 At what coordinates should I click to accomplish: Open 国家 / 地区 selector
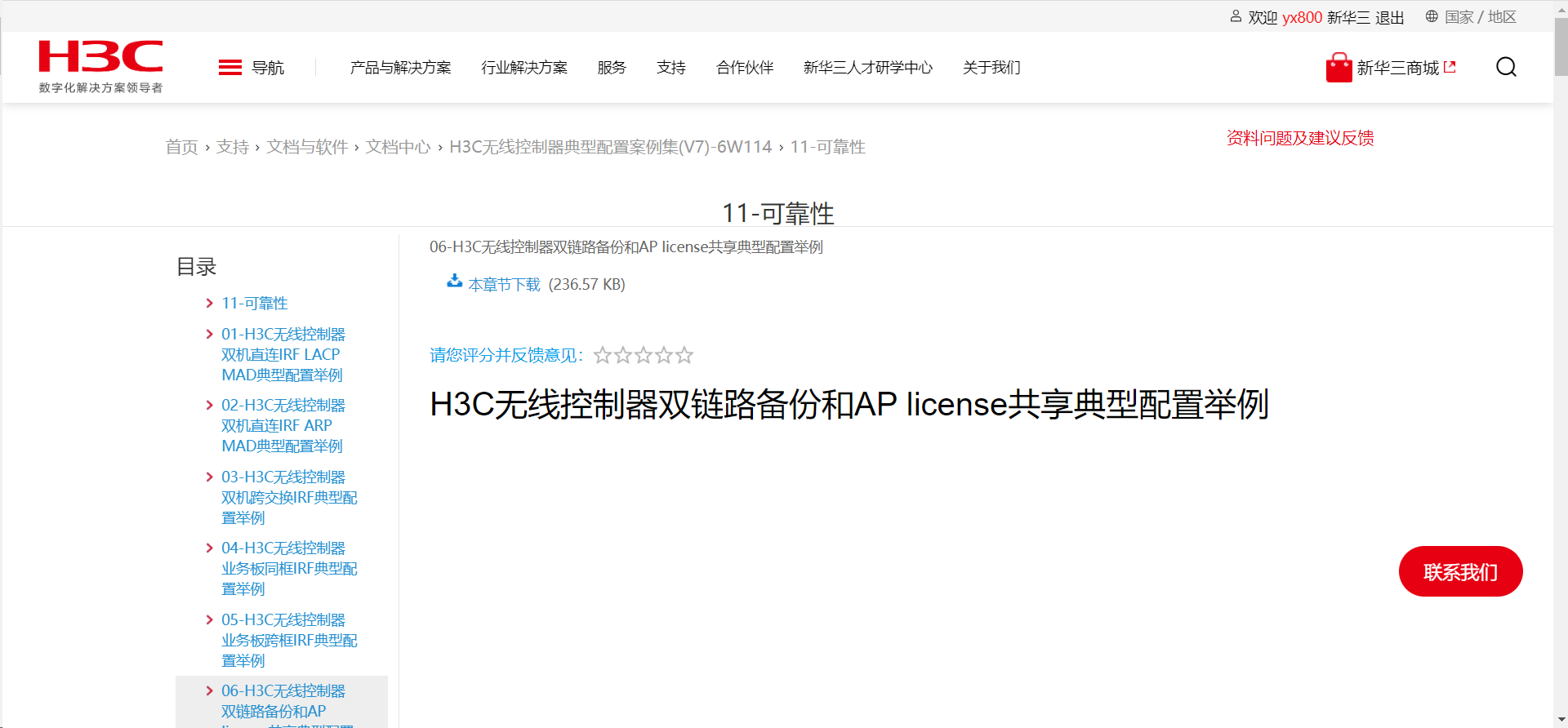click(1481, 17)
